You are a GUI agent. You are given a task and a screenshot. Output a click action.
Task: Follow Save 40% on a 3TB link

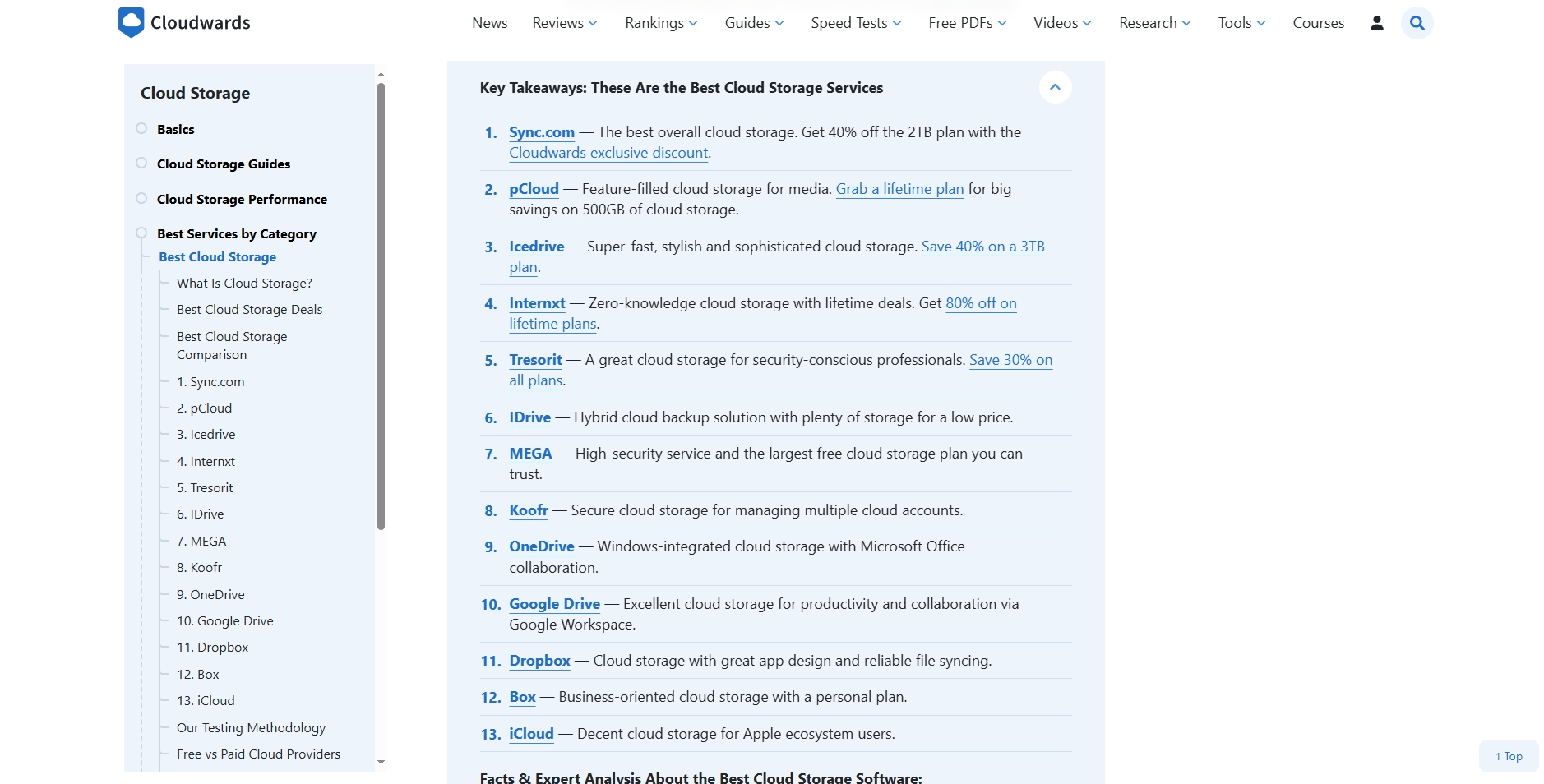983,247
